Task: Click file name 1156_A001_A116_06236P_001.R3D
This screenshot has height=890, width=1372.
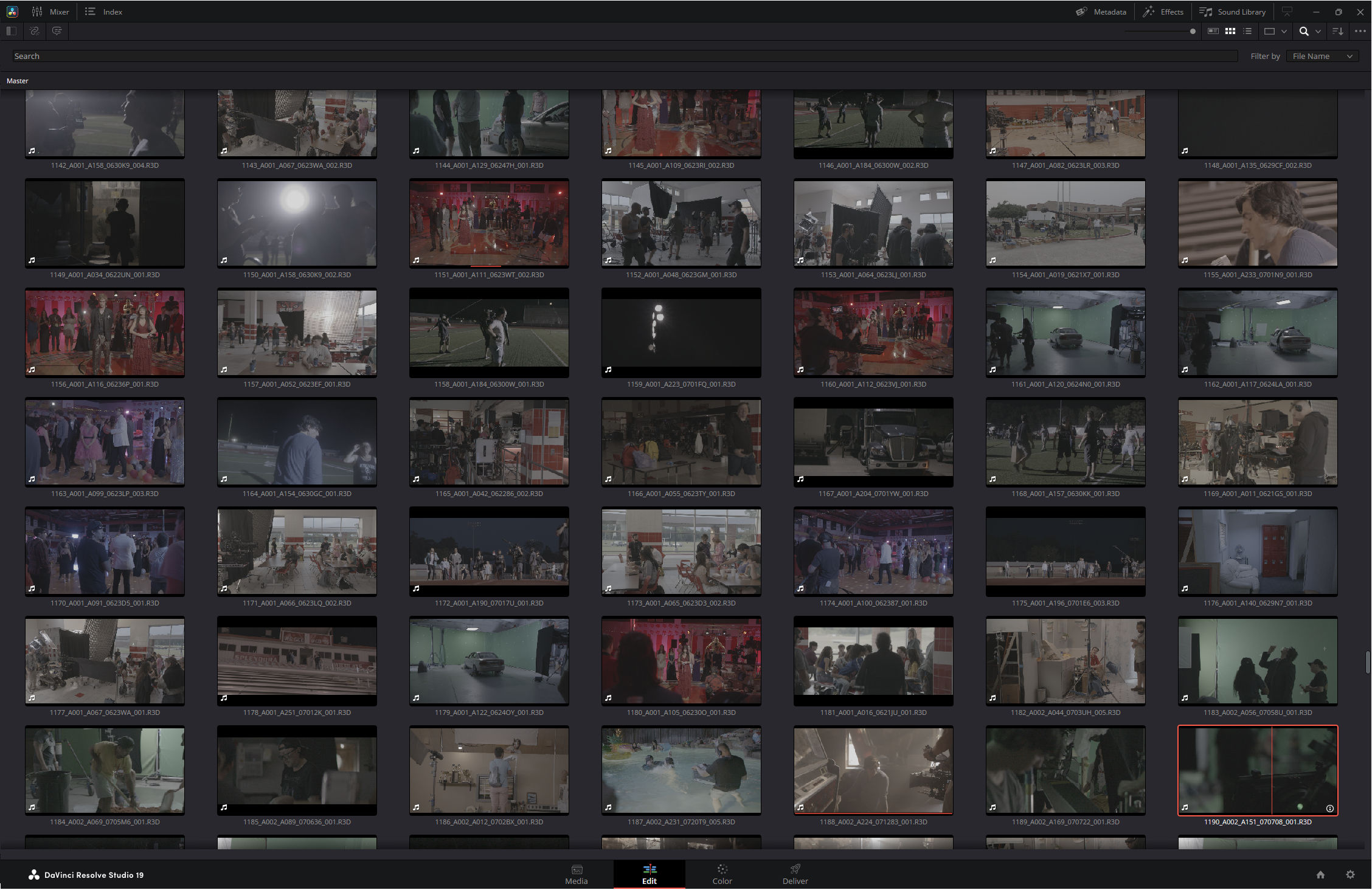Action: click(x=105, y=384)
